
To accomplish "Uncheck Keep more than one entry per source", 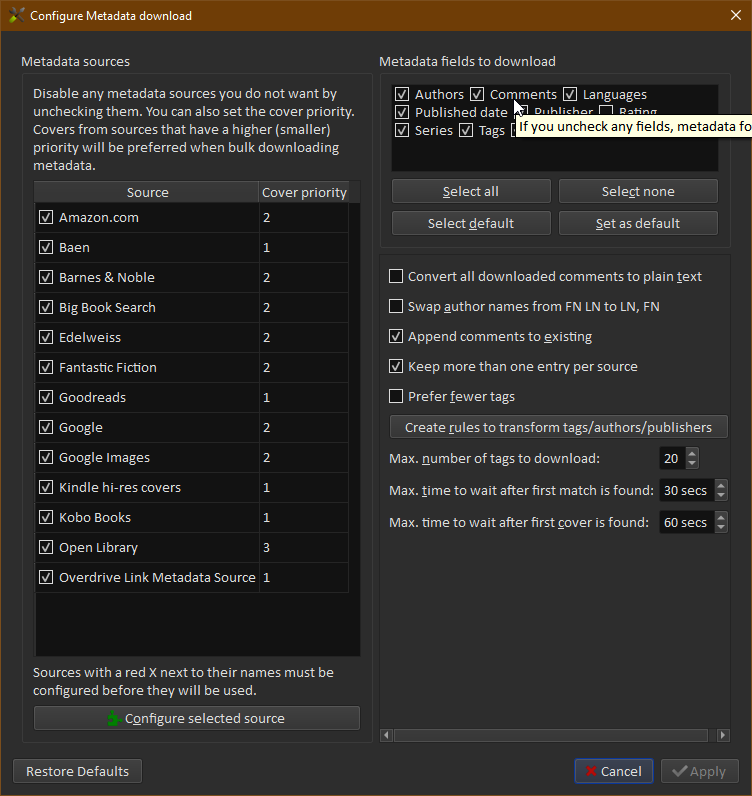I will point(396,366).
